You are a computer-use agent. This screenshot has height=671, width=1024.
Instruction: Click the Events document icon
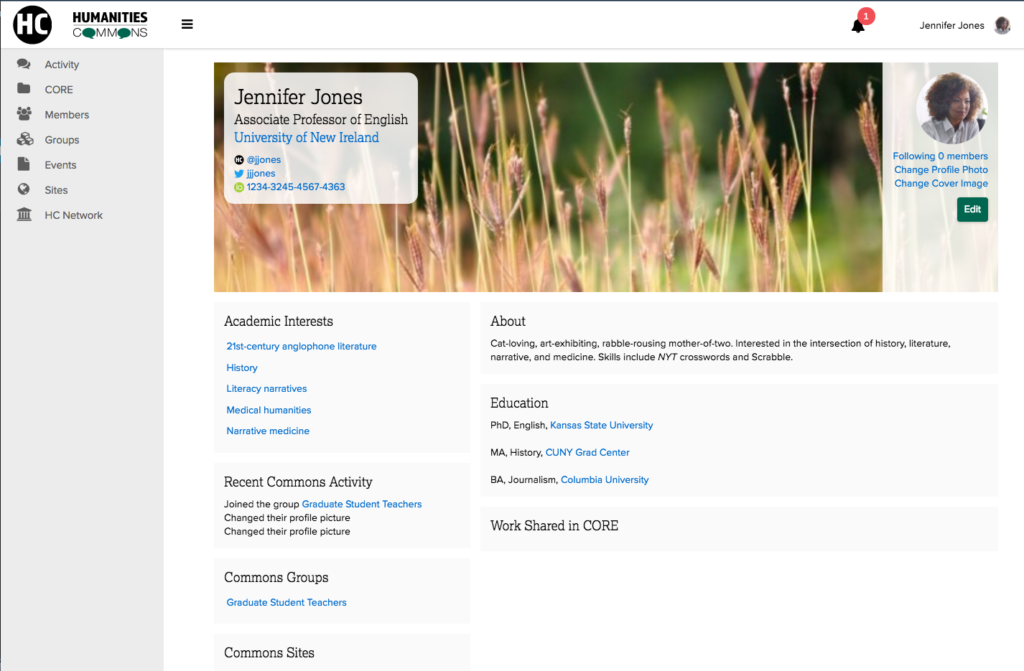coord(24,165)
